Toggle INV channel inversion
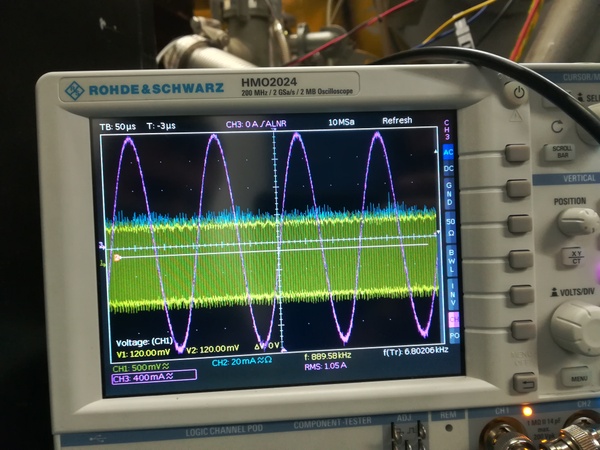 pos(453,294)
